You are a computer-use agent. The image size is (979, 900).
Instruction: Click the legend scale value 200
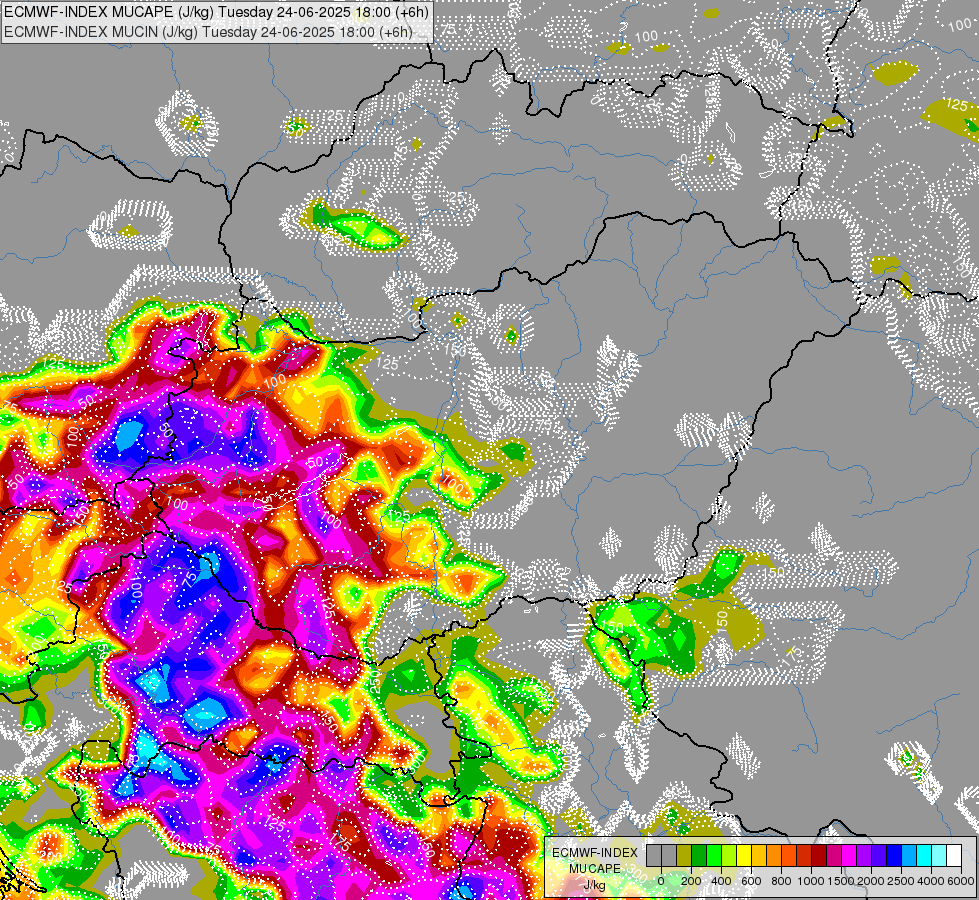pyautogui.click(x=691, y=881)
